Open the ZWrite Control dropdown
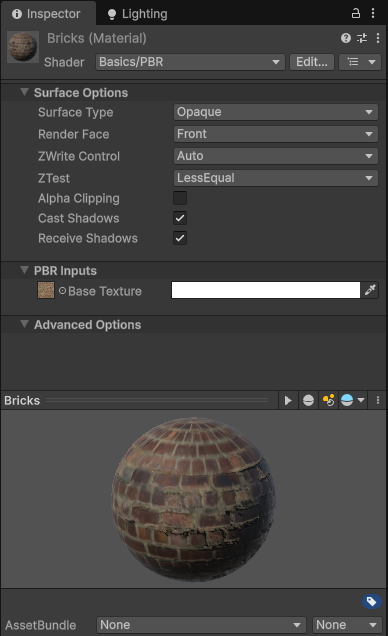The height and width of the screenshot is (636, 388). pos(276,156)
